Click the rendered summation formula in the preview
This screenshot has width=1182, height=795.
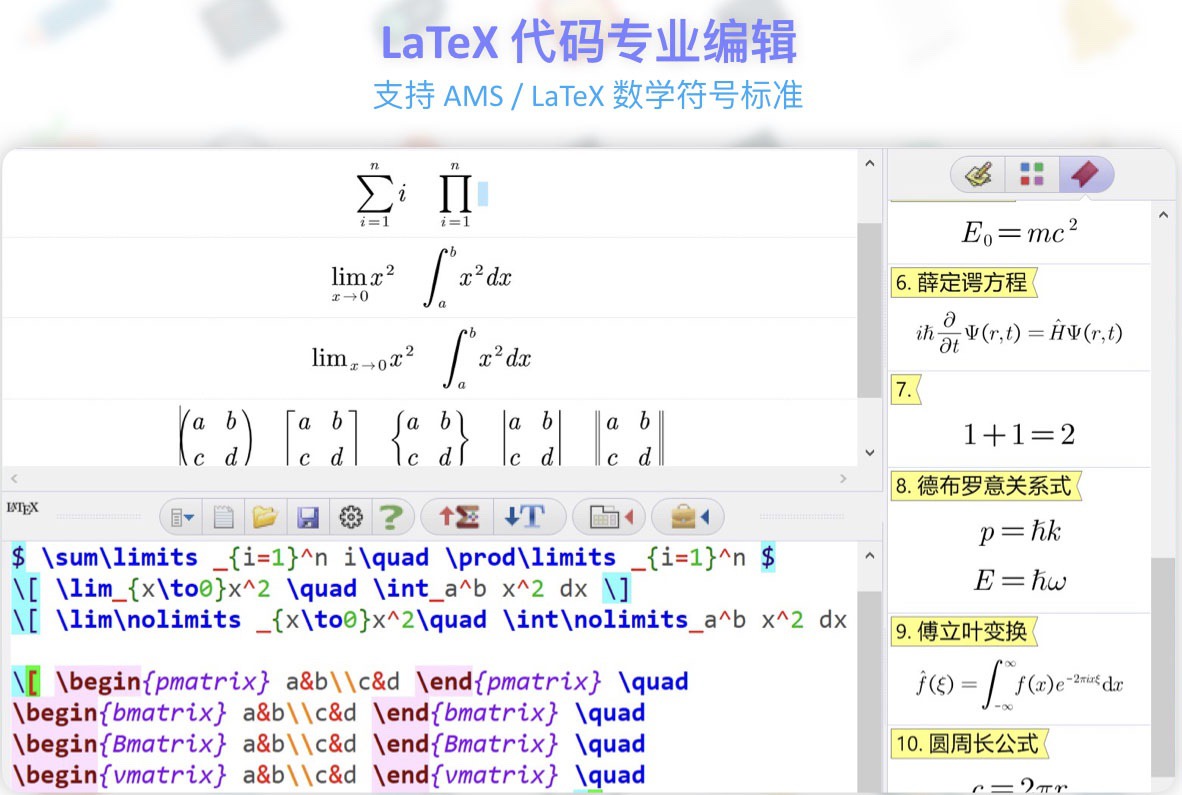pyautogui.click(x=381, y=194)
